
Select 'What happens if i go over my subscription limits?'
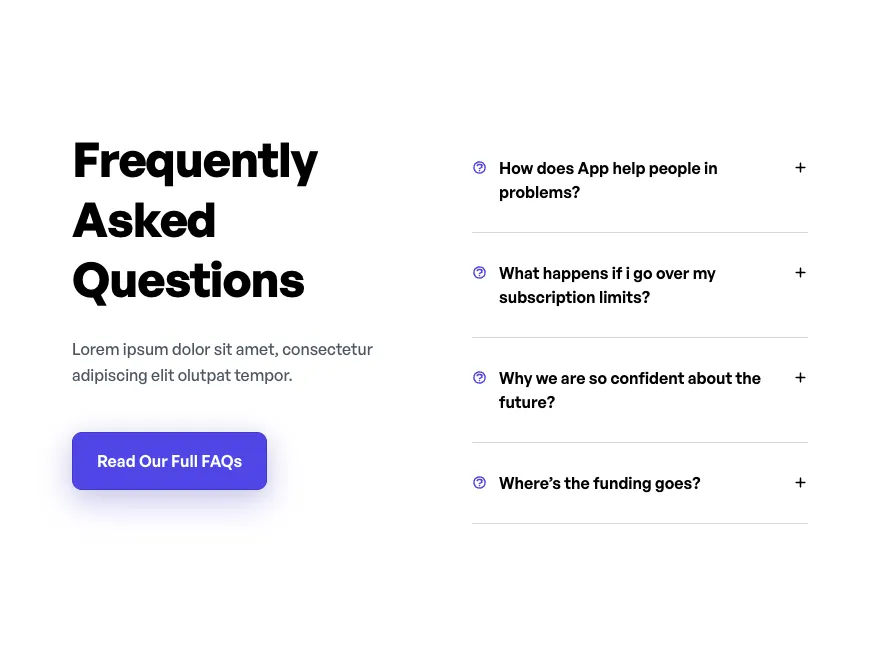point(607,285)
